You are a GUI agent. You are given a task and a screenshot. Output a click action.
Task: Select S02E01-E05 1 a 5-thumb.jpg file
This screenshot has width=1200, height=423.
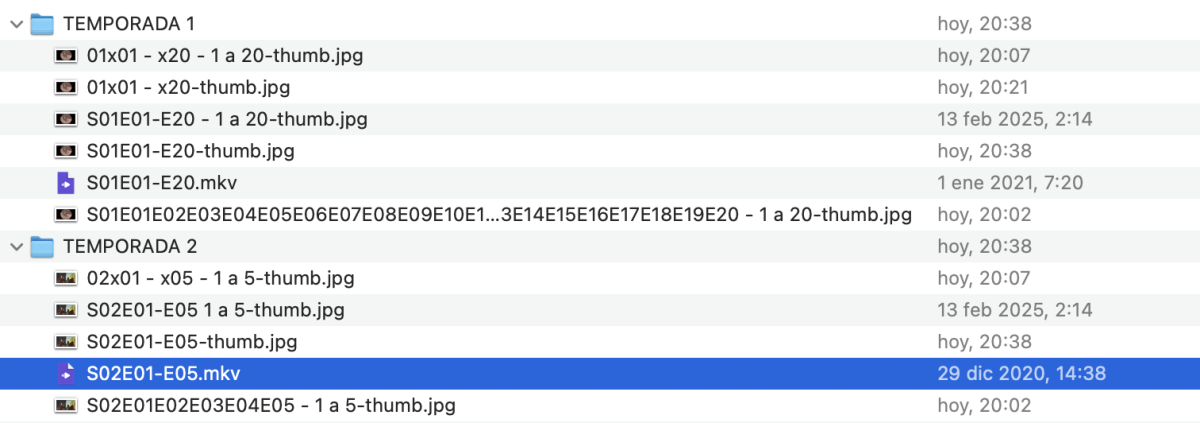point(216,310)
